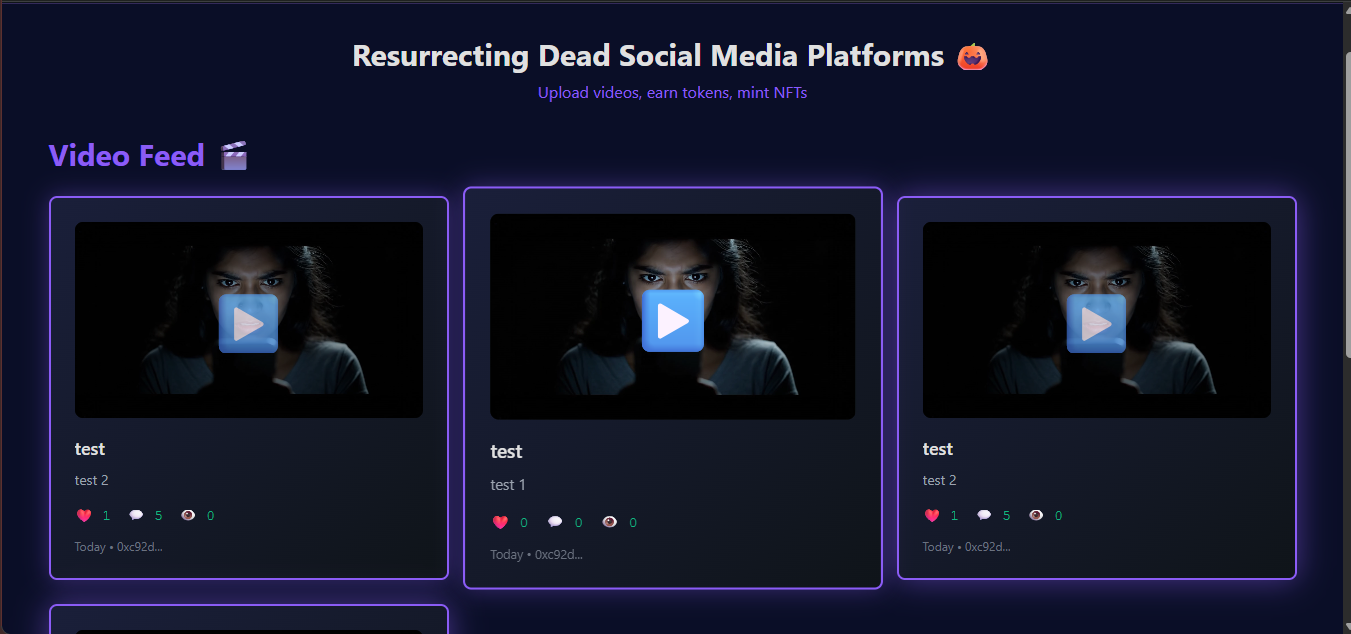Screen dimensions: 1351x634
Task: Click the 'test' title above 'test 1' description
Action: pos(506,452)
